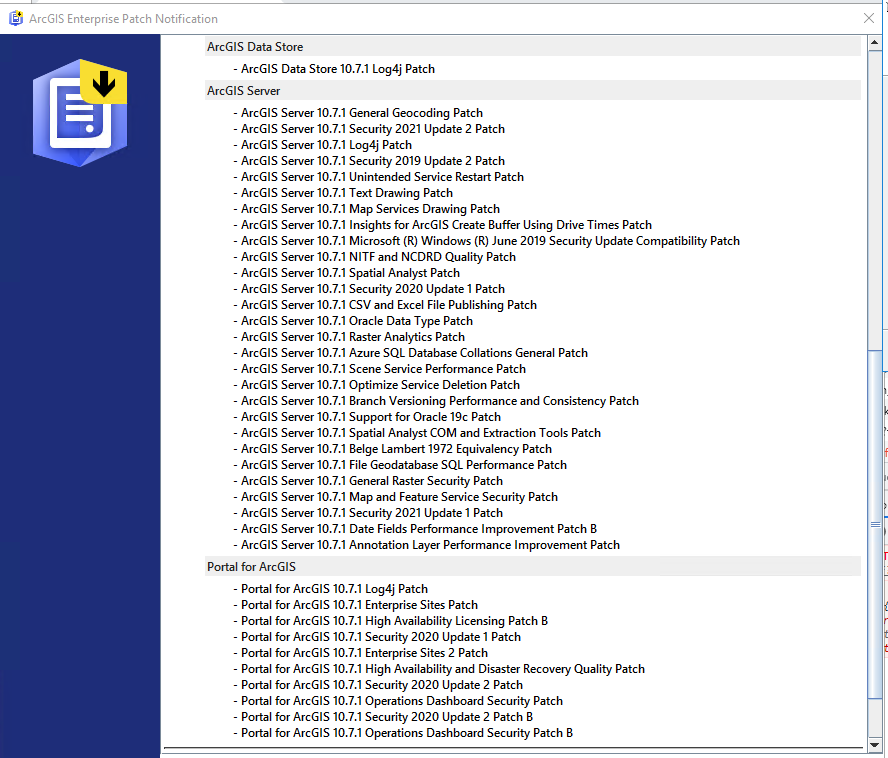The image size is (888, 758).
Task: Click the vertical scrollbar thumb
Action: (875, 525)
